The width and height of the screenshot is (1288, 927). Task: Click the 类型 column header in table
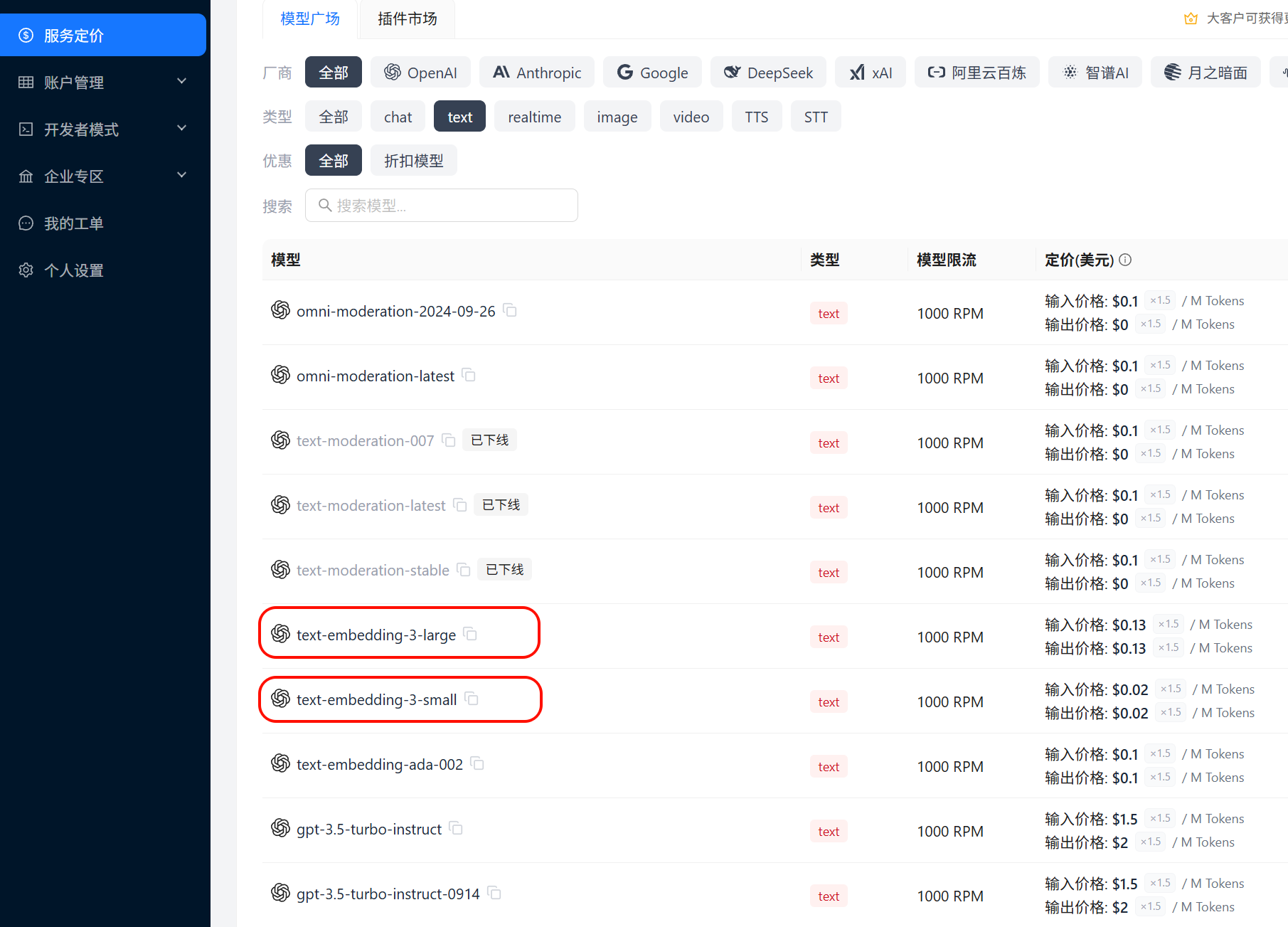point(824,260)
